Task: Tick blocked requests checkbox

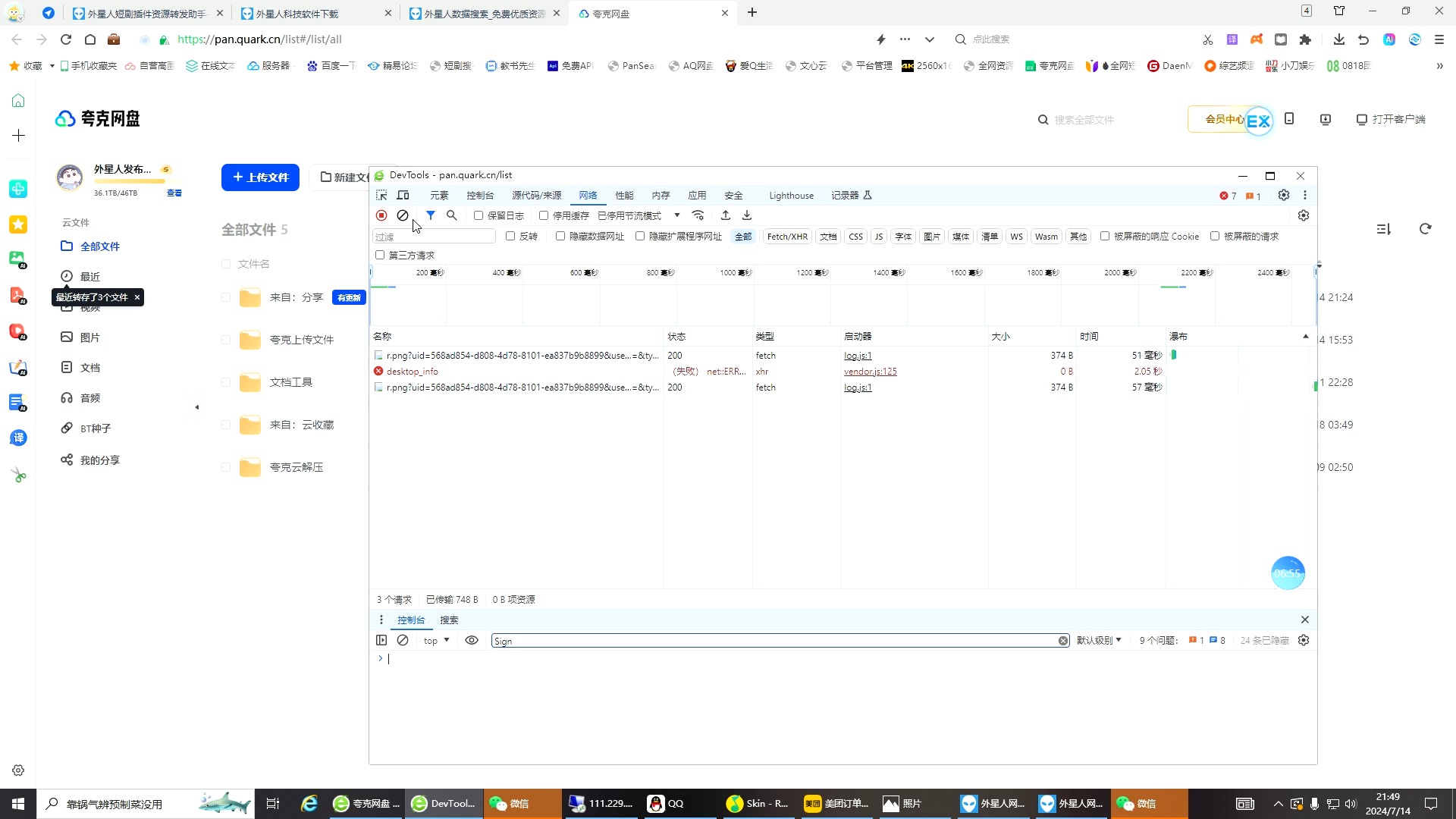Action: point(1215,237)
